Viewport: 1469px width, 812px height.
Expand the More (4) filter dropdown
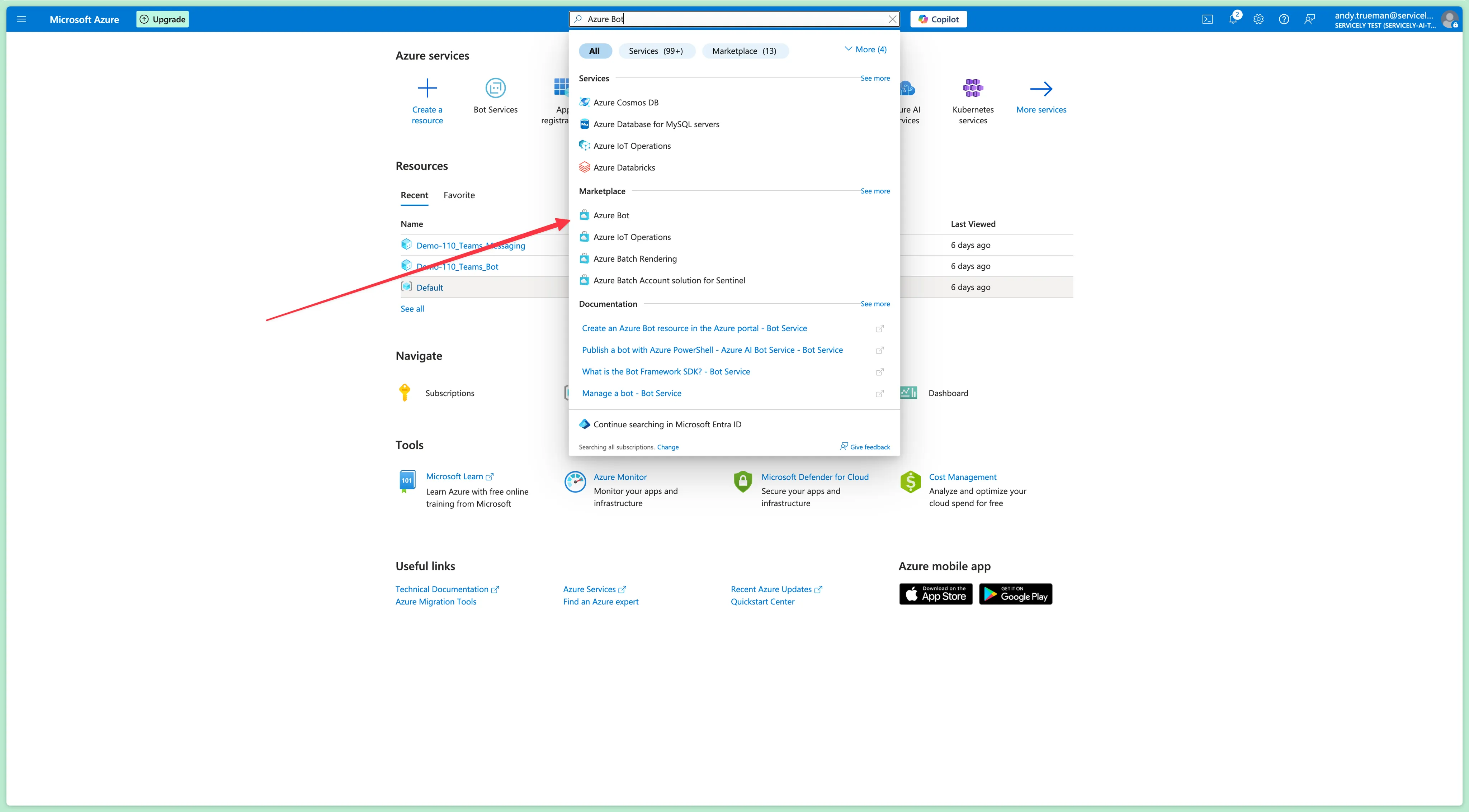coord(866,49)
